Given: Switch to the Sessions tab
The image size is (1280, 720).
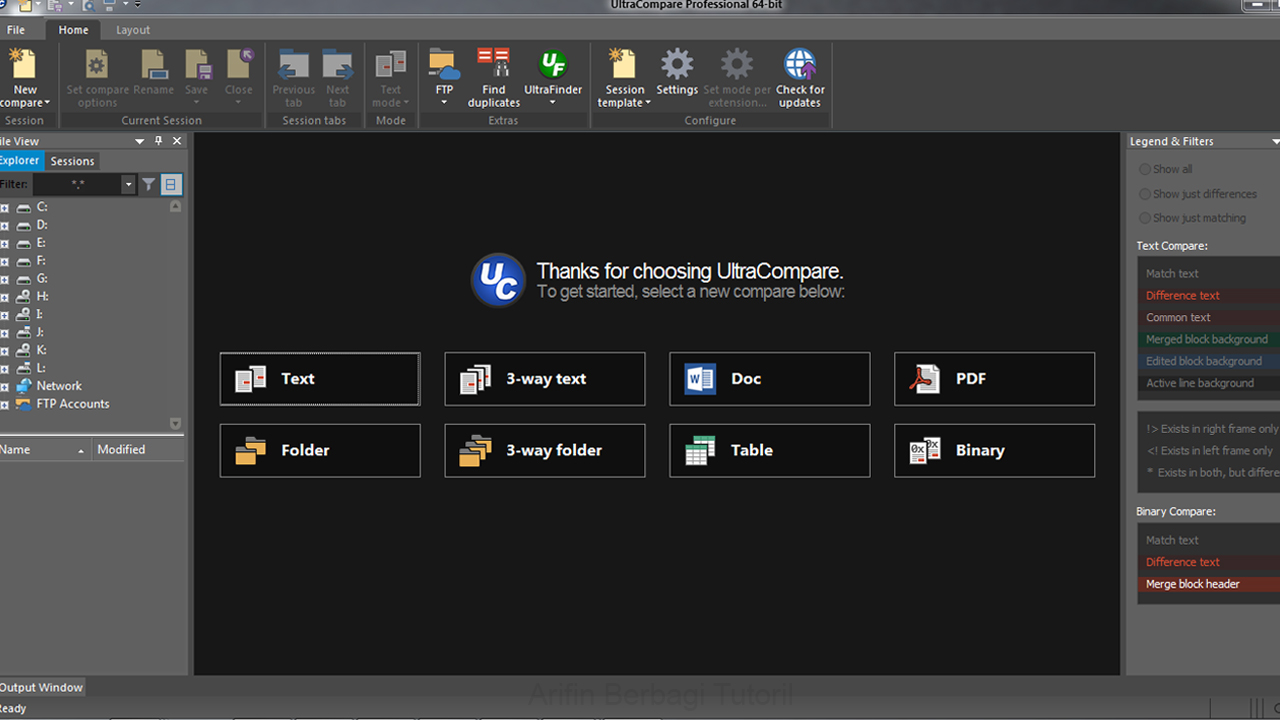Looking at the screenshot, I should (72, 161).
